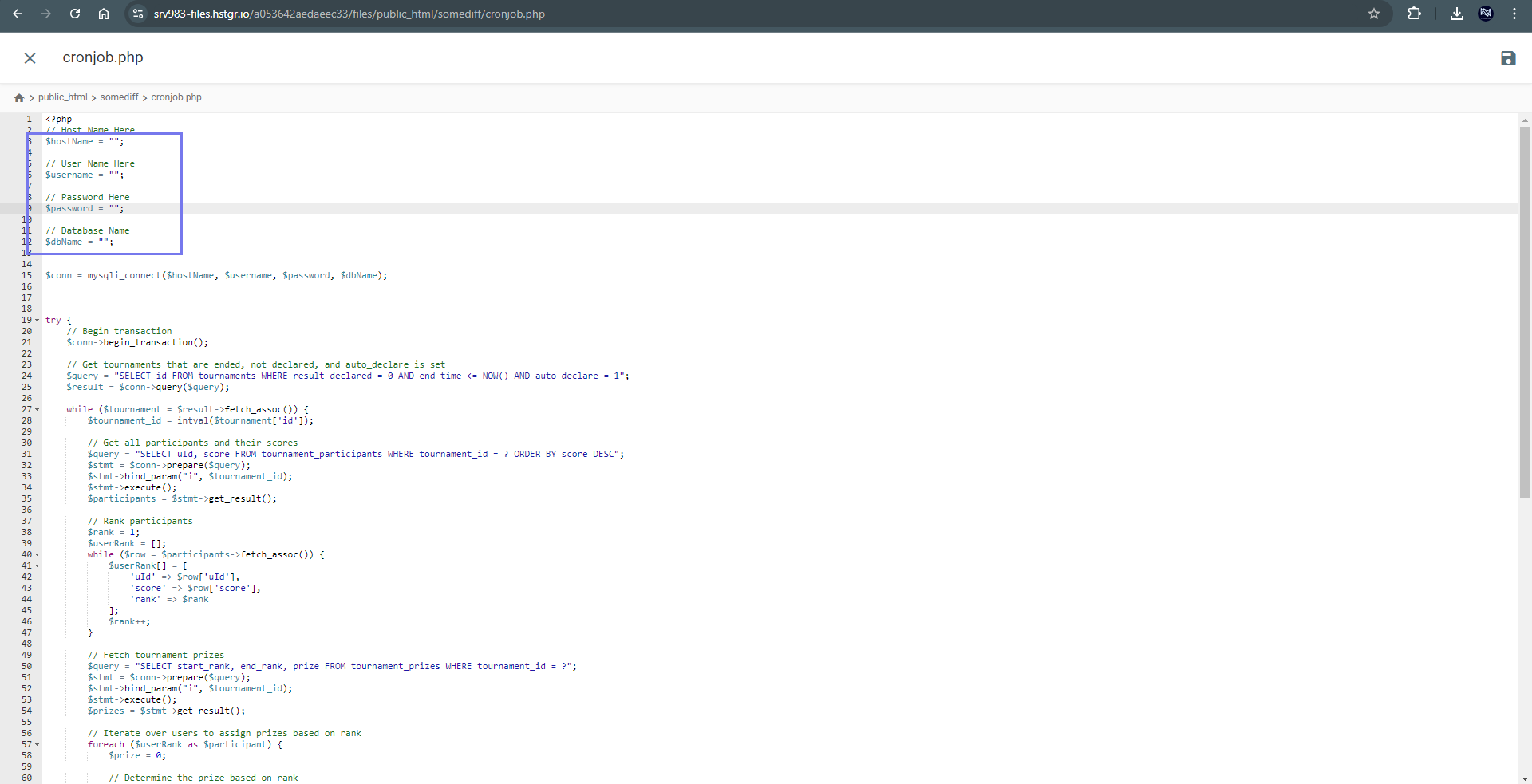Click the tournament_prizes SELECT query line
Image resolution: width=1532 pixels, height=784 pixels.
pos(332,667)
